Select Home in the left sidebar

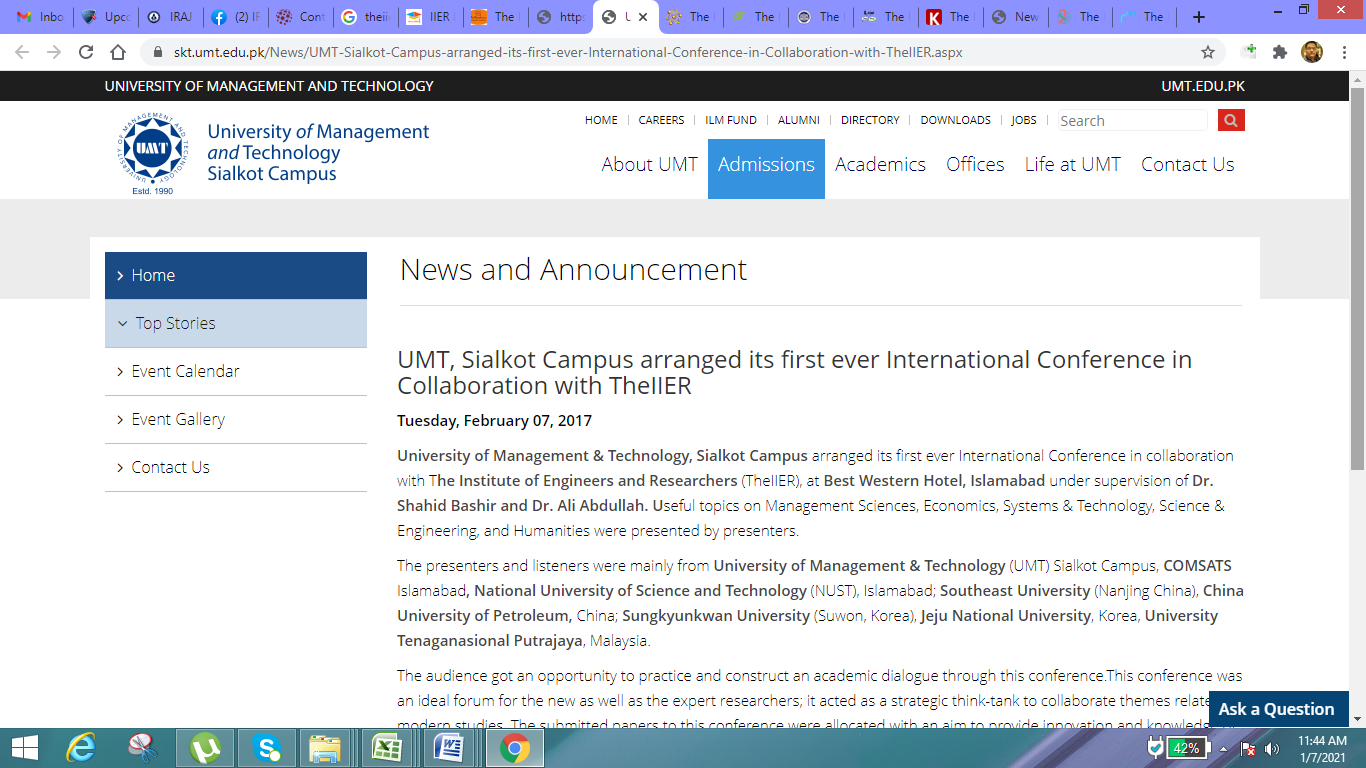click(x=236, y=275)
